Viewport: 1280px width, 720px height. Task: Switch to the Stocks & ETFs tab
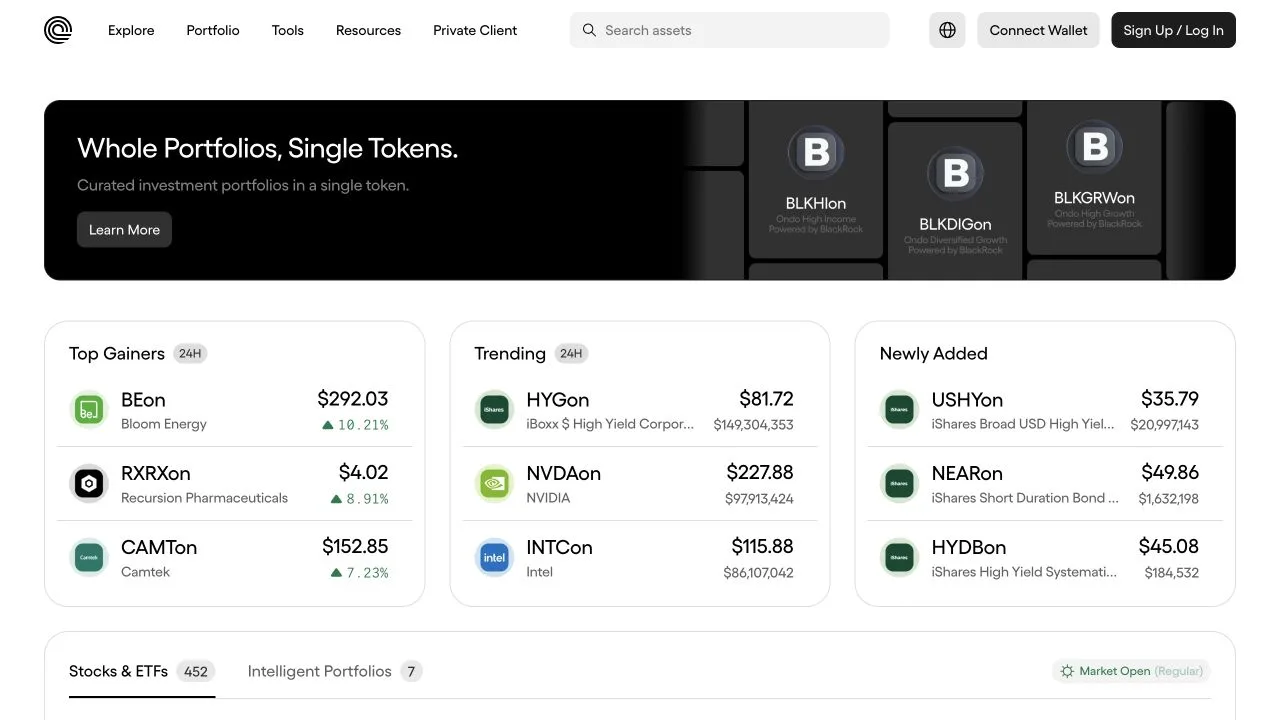pos(142,672)
